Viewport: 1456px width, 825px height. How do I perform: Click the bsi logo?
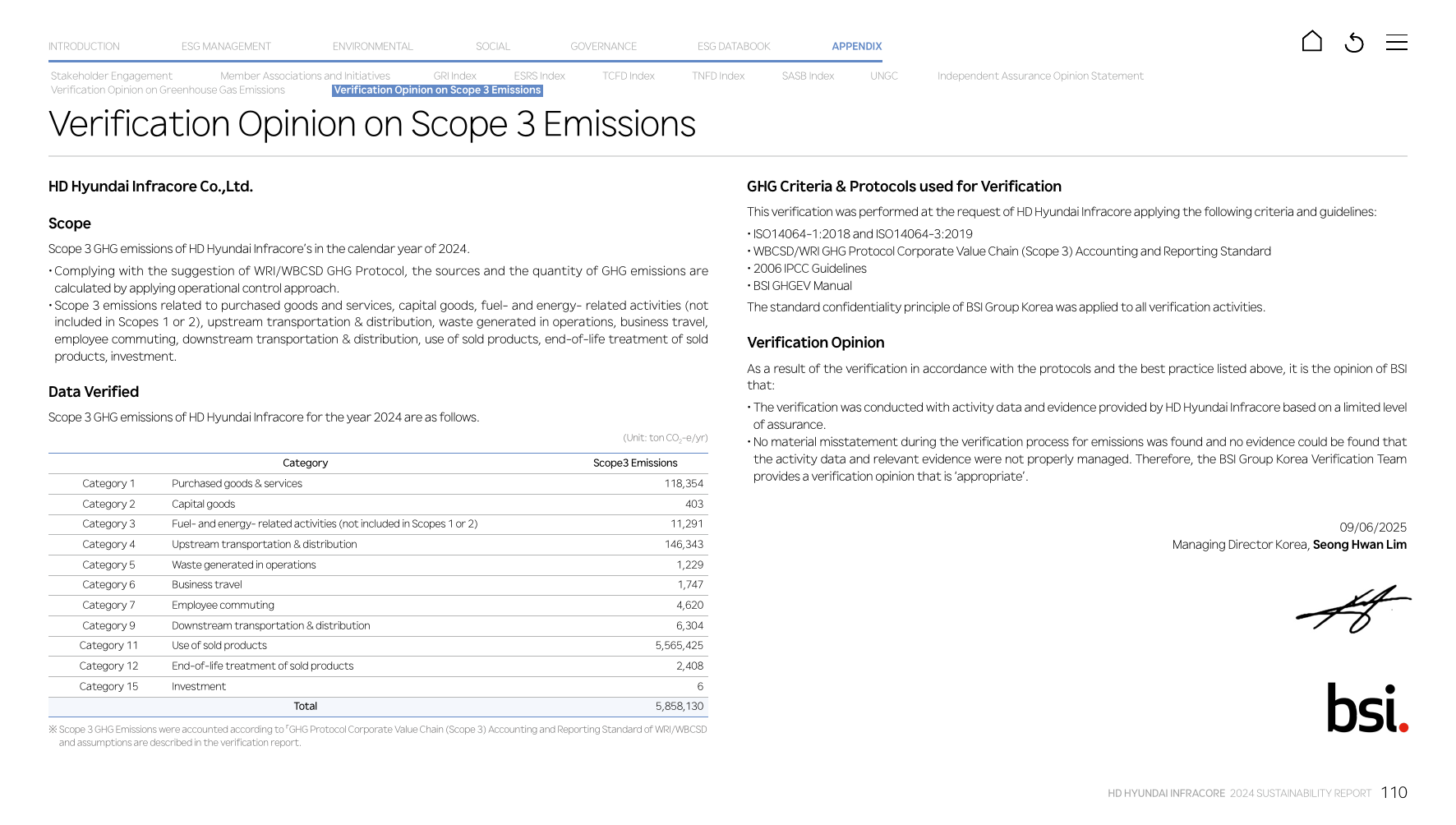(1368, 707)
